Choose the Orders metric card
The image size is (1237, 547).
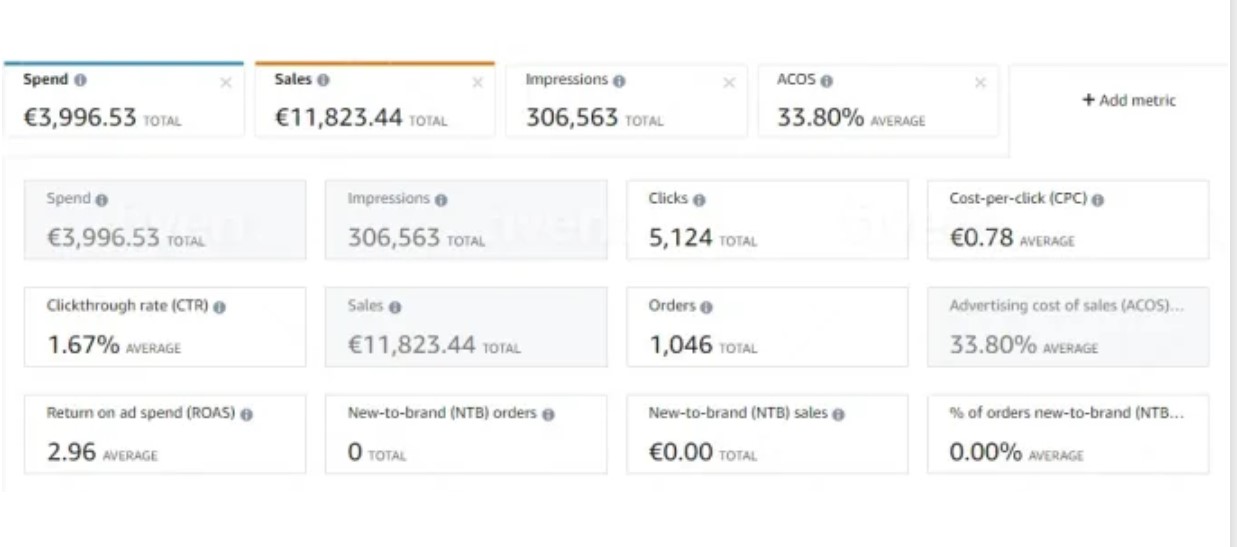(767, 327)
